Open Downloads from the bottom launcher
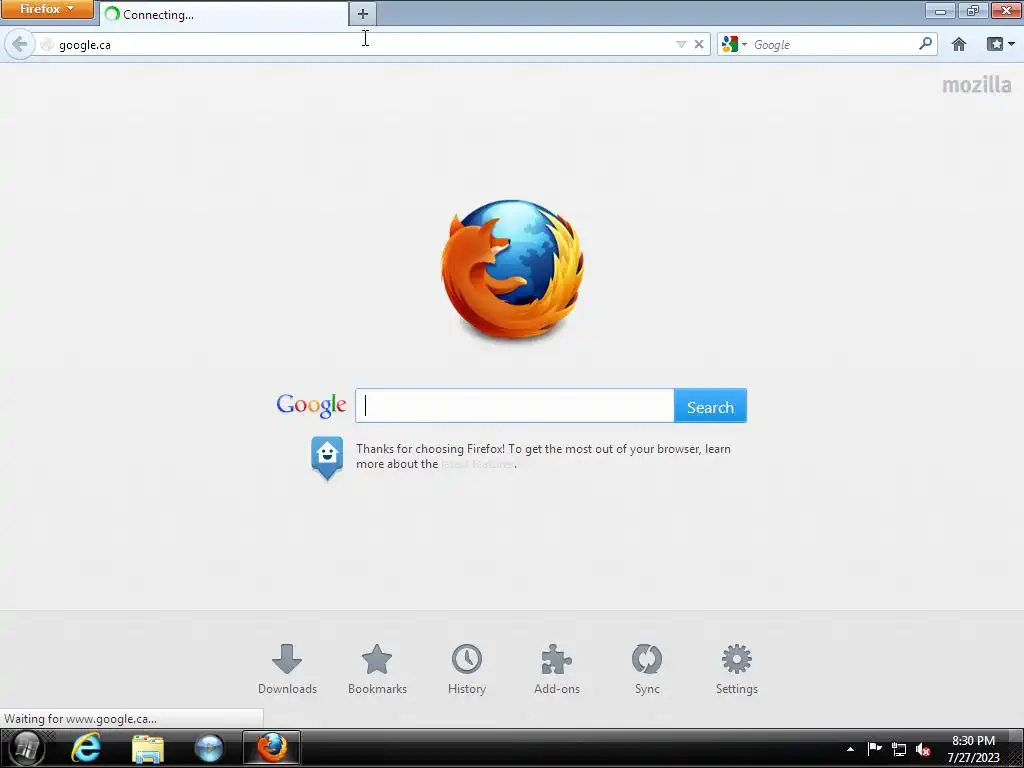This screenshot has height=768, width=1024. point(287,669)
